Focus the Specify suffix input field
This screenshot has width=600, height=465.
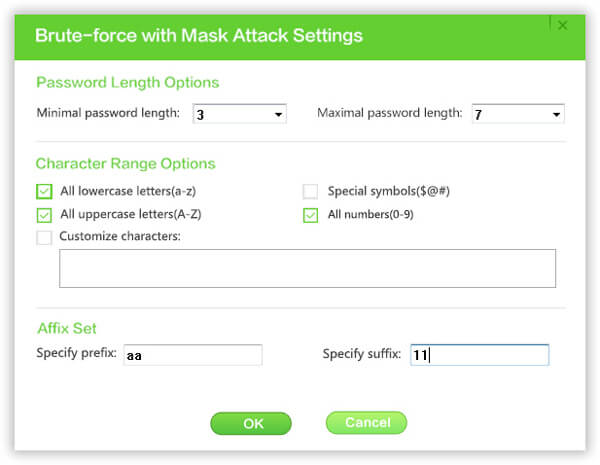tap(480, 355)
